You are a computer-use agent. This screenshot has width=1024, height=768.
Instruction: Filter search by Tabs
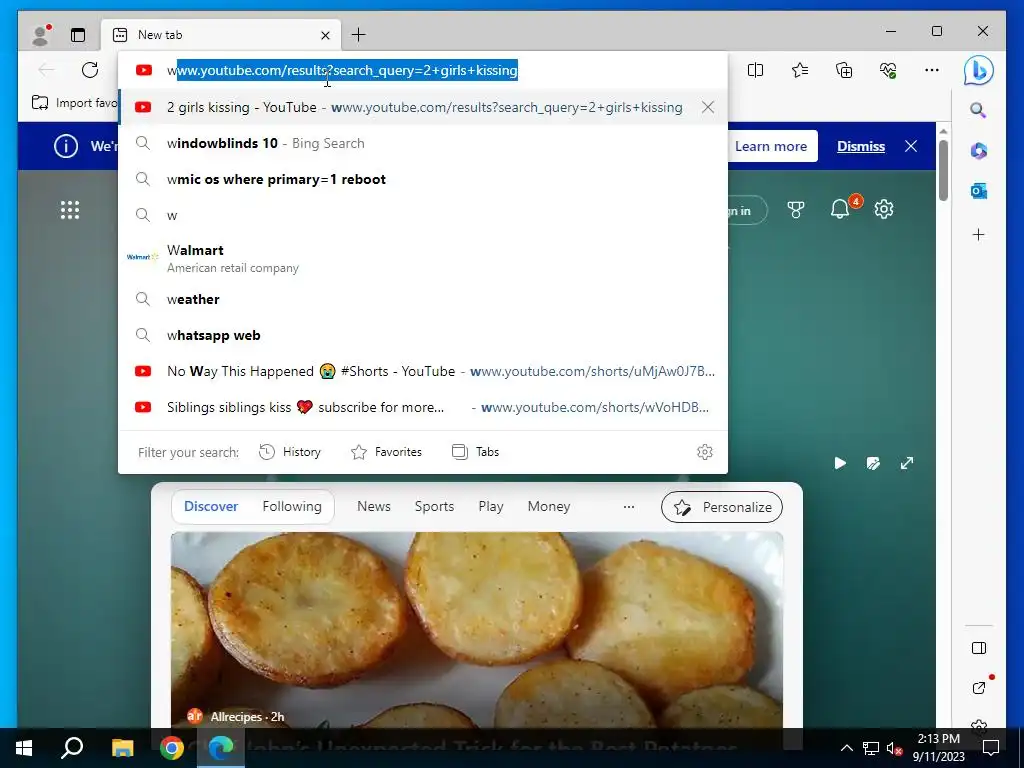475,452
